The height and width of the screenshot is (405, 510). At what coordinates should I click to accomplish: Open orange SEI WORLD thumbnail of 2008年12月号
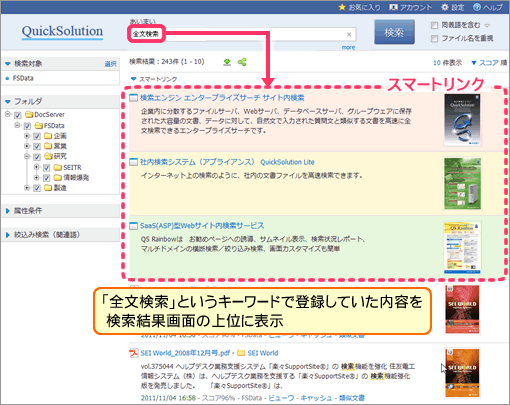[x=462, y=373]
